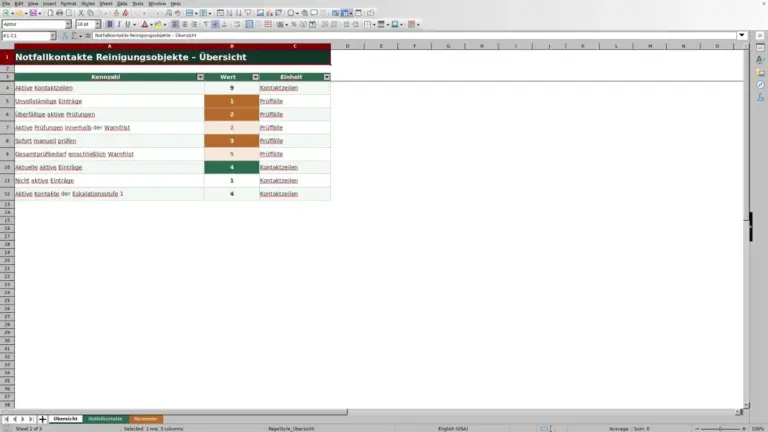Apply the Font Color red A swatch
768x432 pixels.
144,24
